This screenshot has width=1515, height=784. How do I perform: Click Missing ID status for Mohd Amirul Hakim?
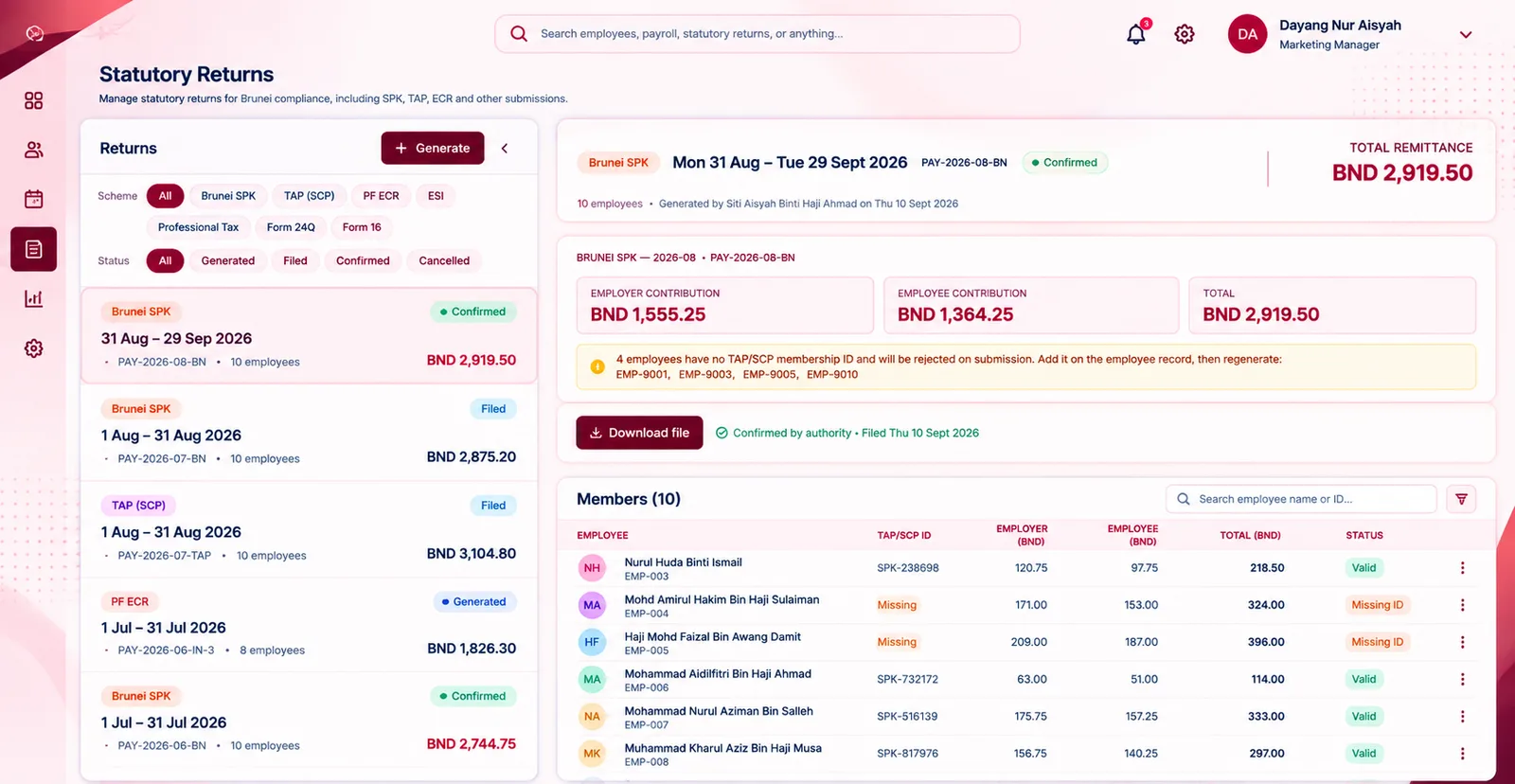pyautogui.click(x=1378, y=605)
